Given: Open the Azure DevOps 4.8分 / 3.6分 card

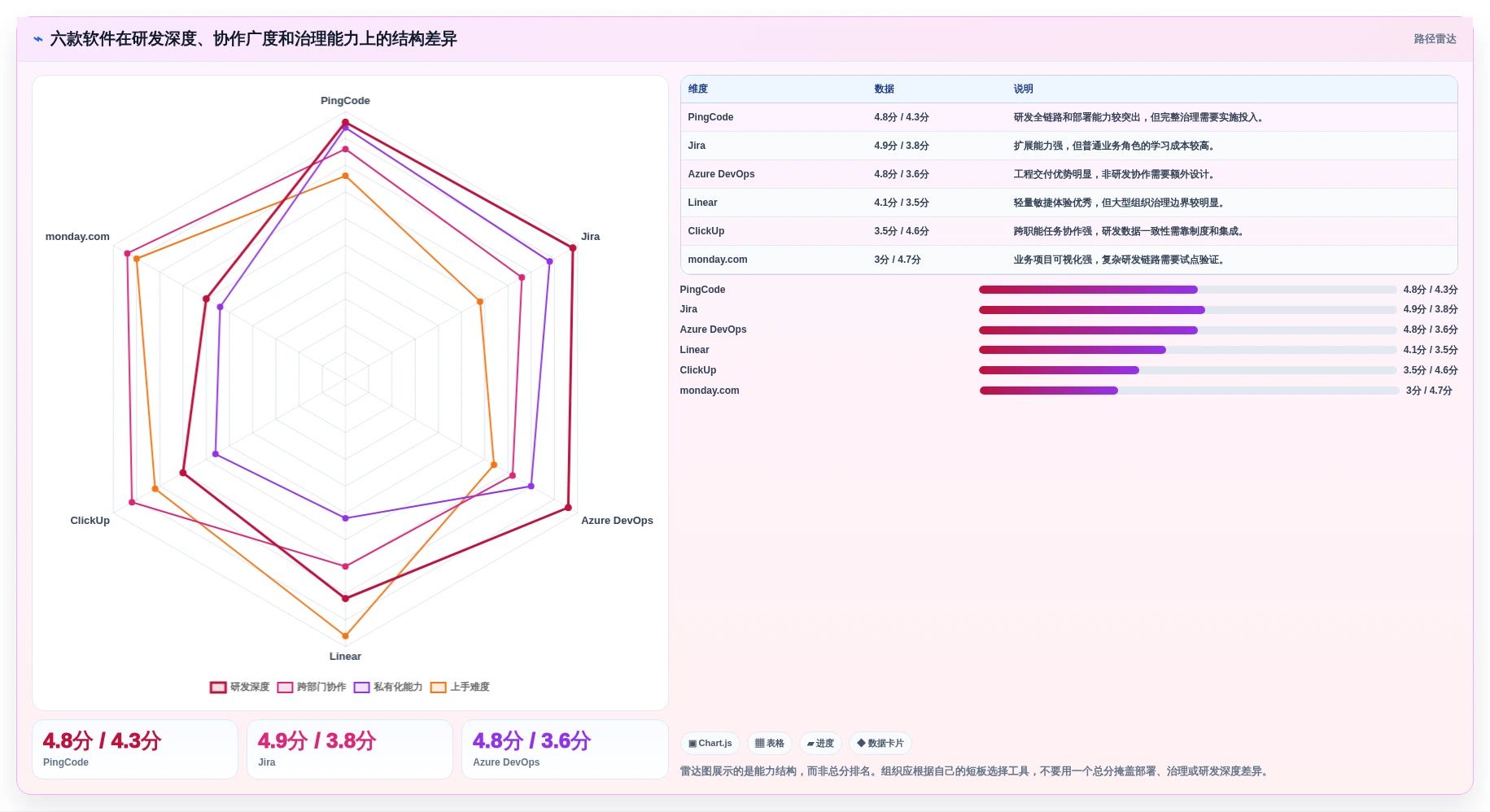Looking at the screenshot, I should (x=565, y=749).
